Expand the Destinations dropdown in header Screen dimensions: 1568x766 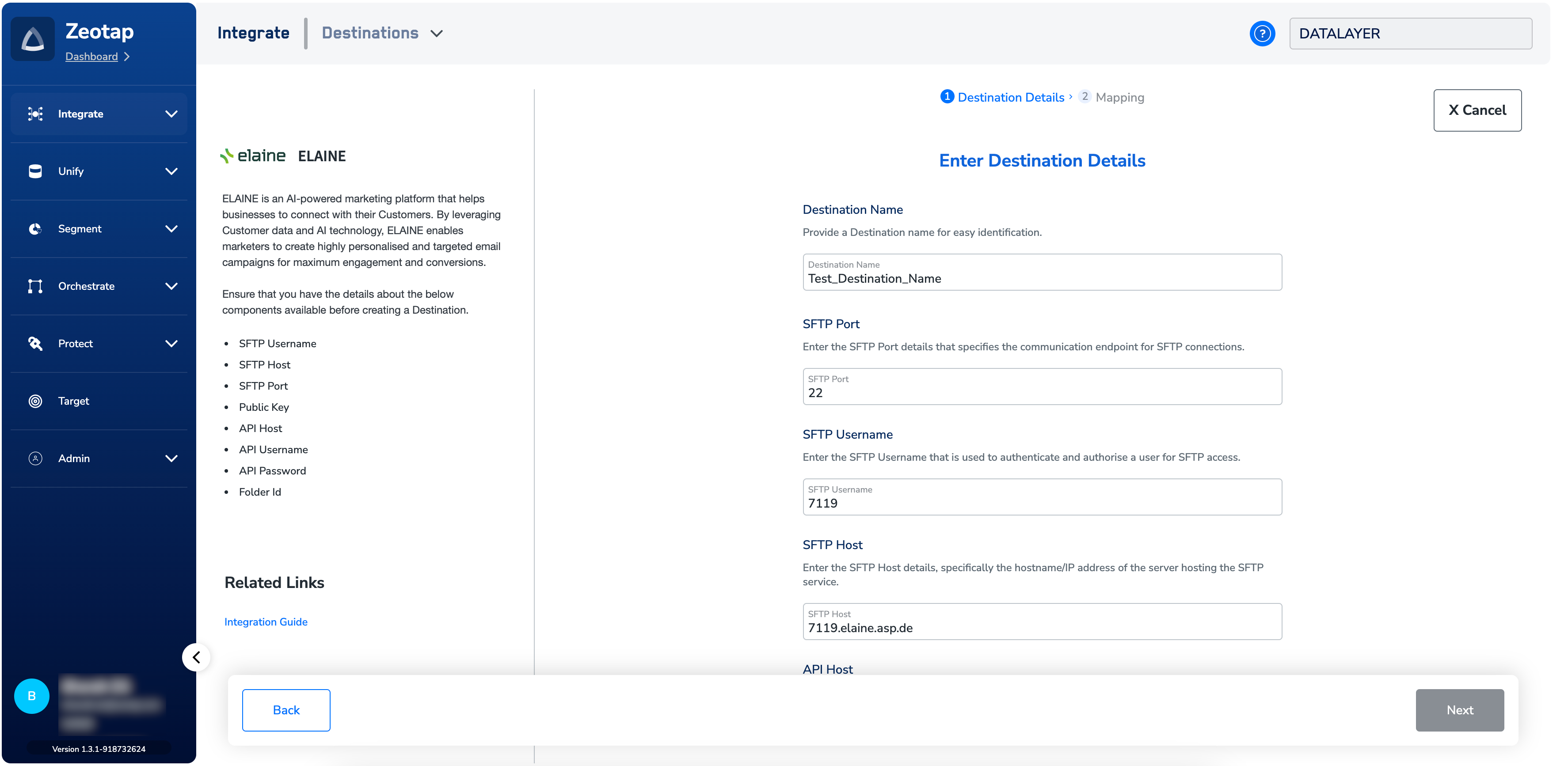pos(437,34)
